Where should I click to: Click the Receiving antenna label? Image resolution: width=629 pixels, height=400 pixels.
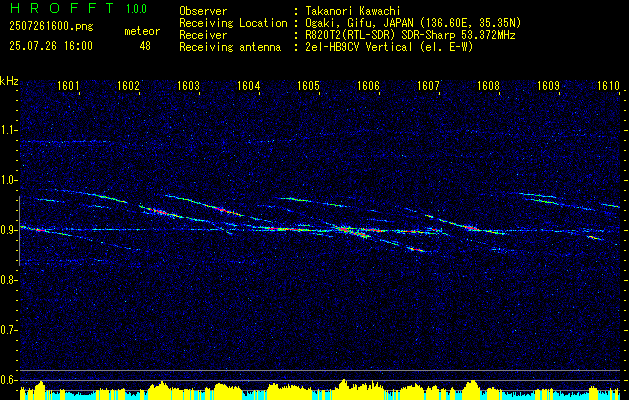230,47
